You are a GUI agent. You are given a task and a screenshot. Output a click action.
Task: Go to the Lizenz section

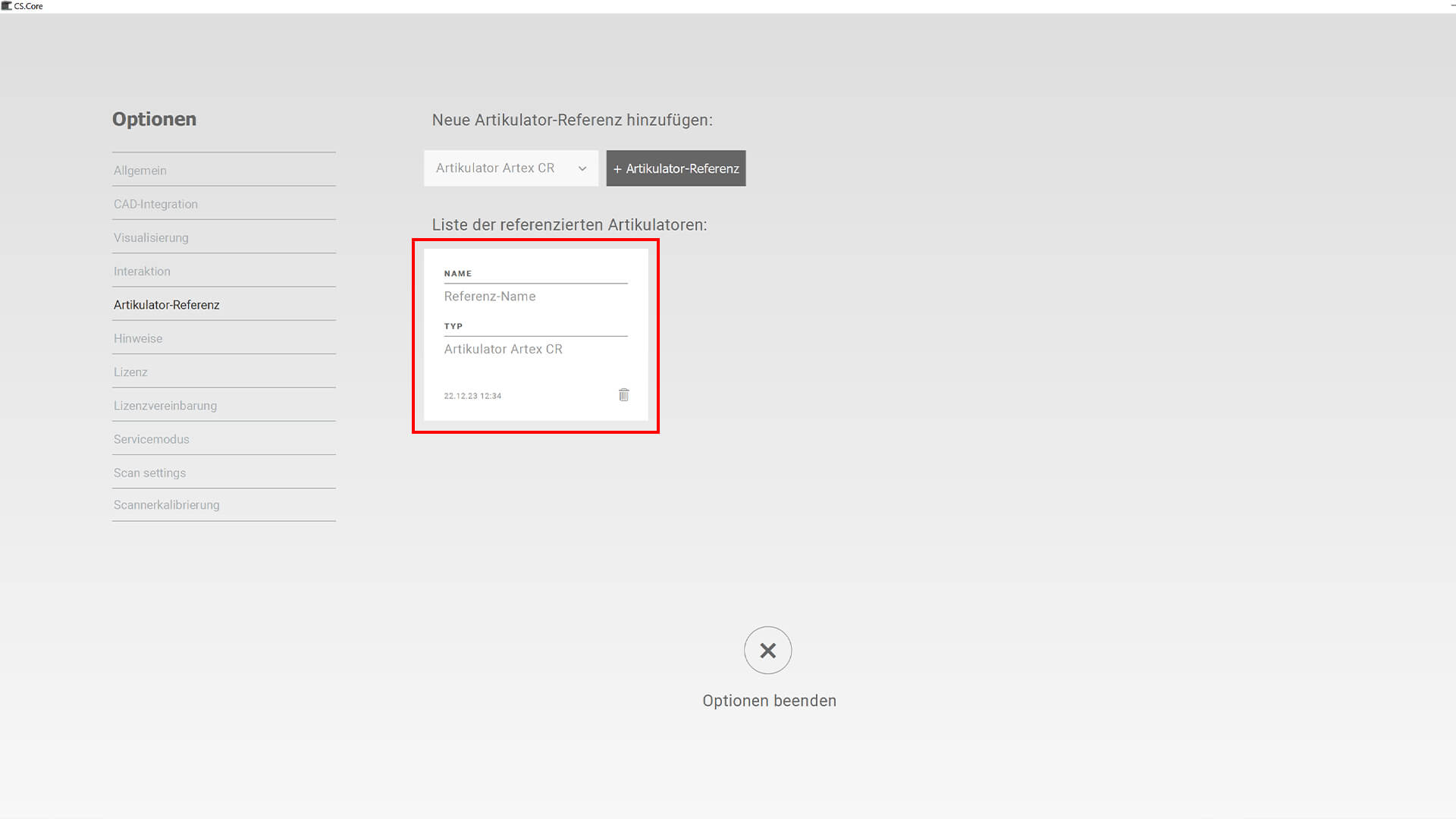(224, 372)
